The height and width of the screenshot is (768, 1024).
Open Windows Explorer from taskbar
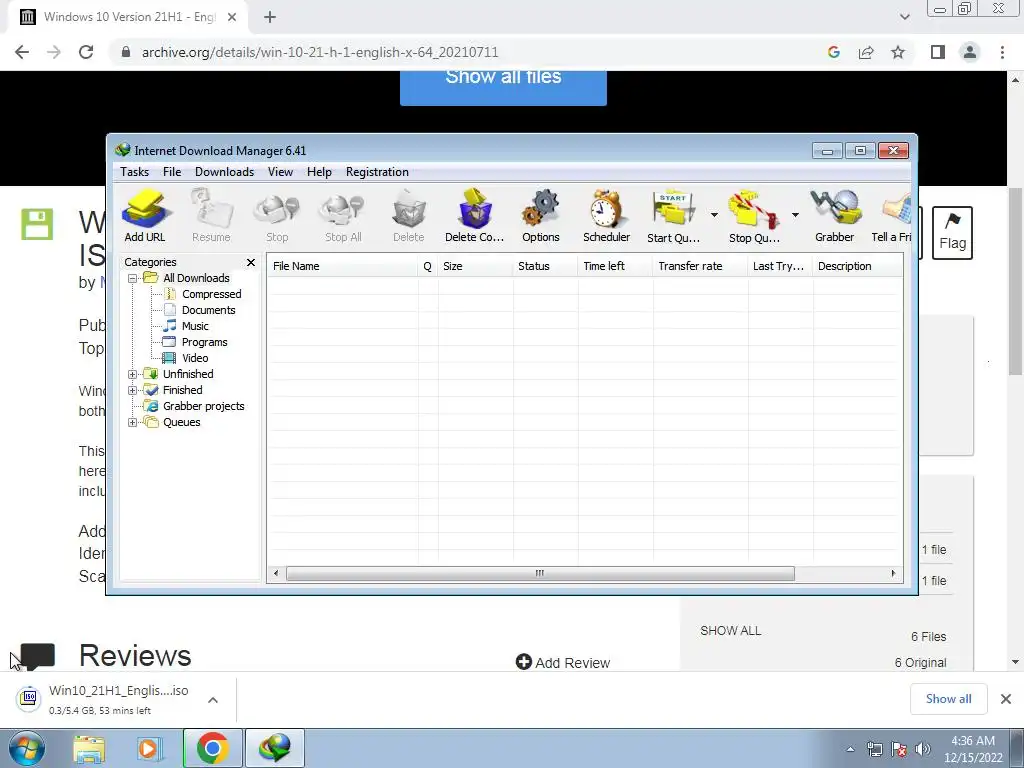pyautogui.click(x=89, y=748)
